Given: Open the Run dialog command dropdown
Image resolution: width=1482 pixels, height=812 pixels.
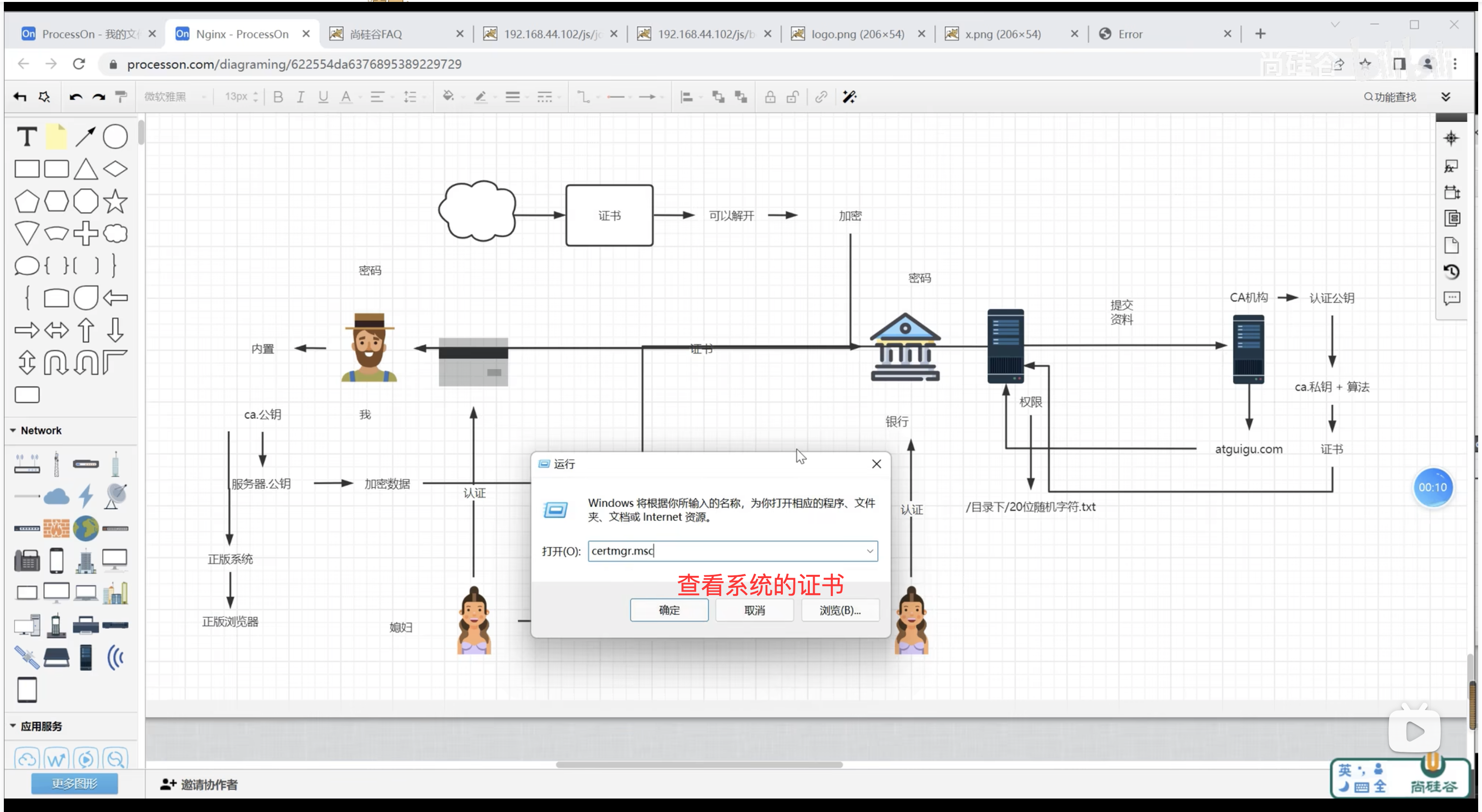Looking at the screenshot, I should [869, 551].
